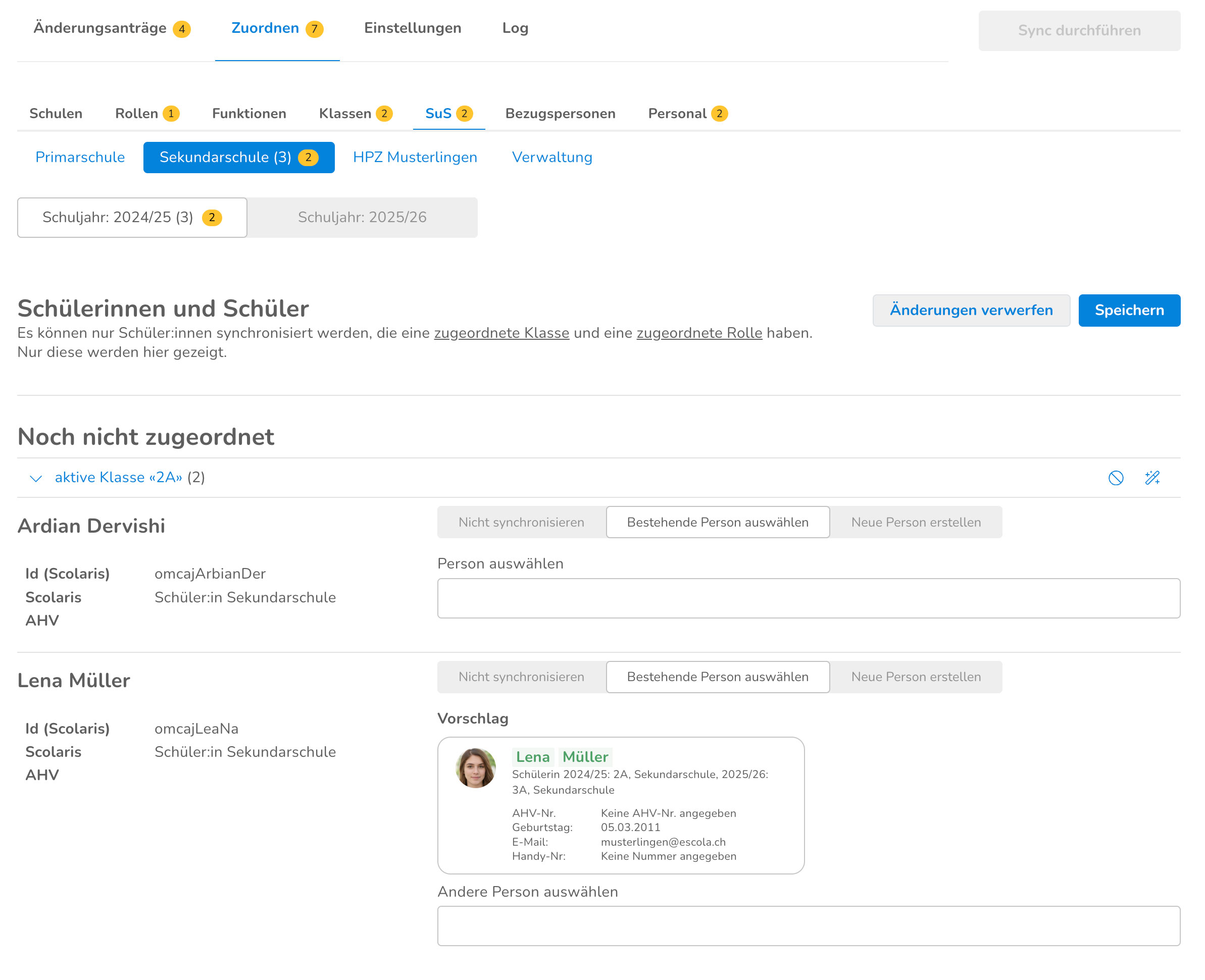
Task: Select Nicht synchronisieren for Lena Müller
Action: pyautogui.click(x=521, y=677)
